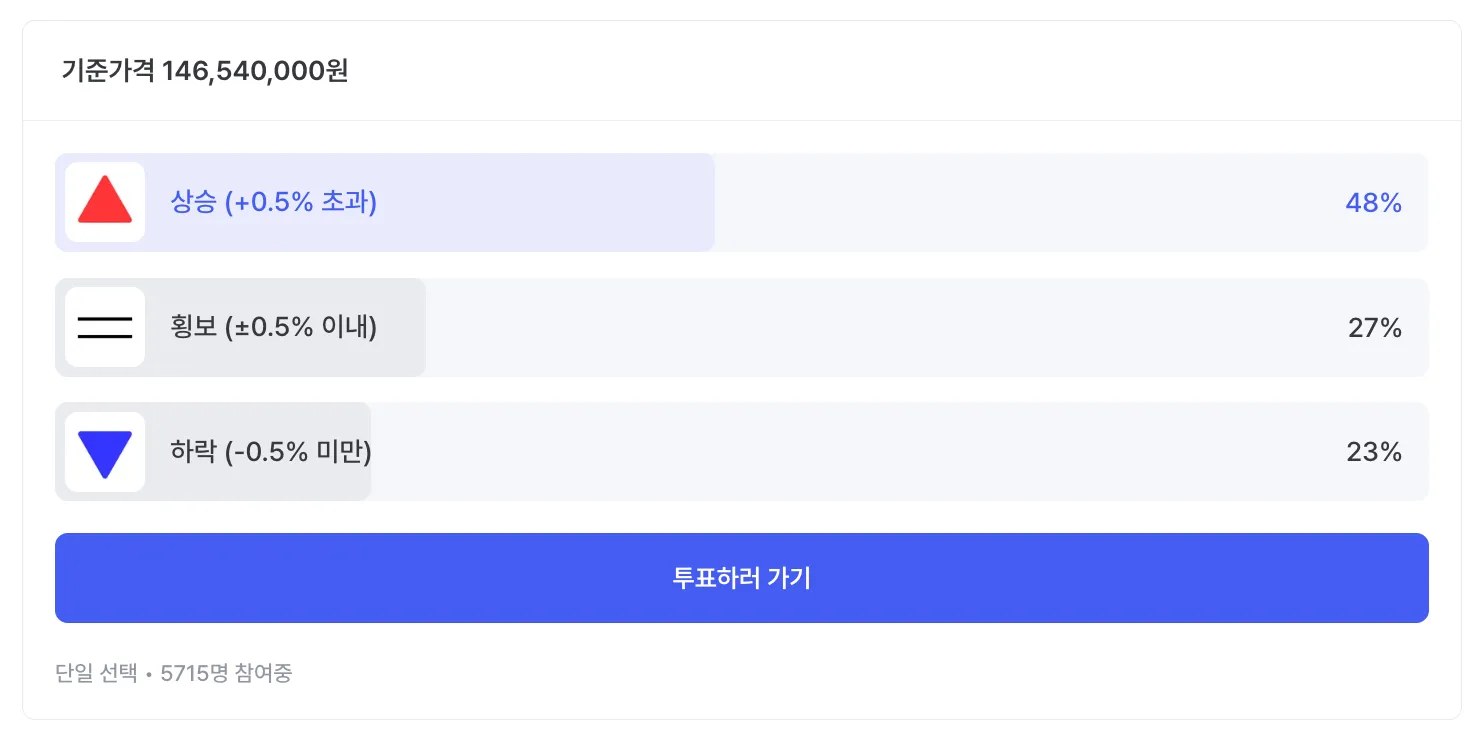The width and height of the screenshot is (1484, 736).
Task: Click the filled end of the 하락 progress bar
Action: 358,453
